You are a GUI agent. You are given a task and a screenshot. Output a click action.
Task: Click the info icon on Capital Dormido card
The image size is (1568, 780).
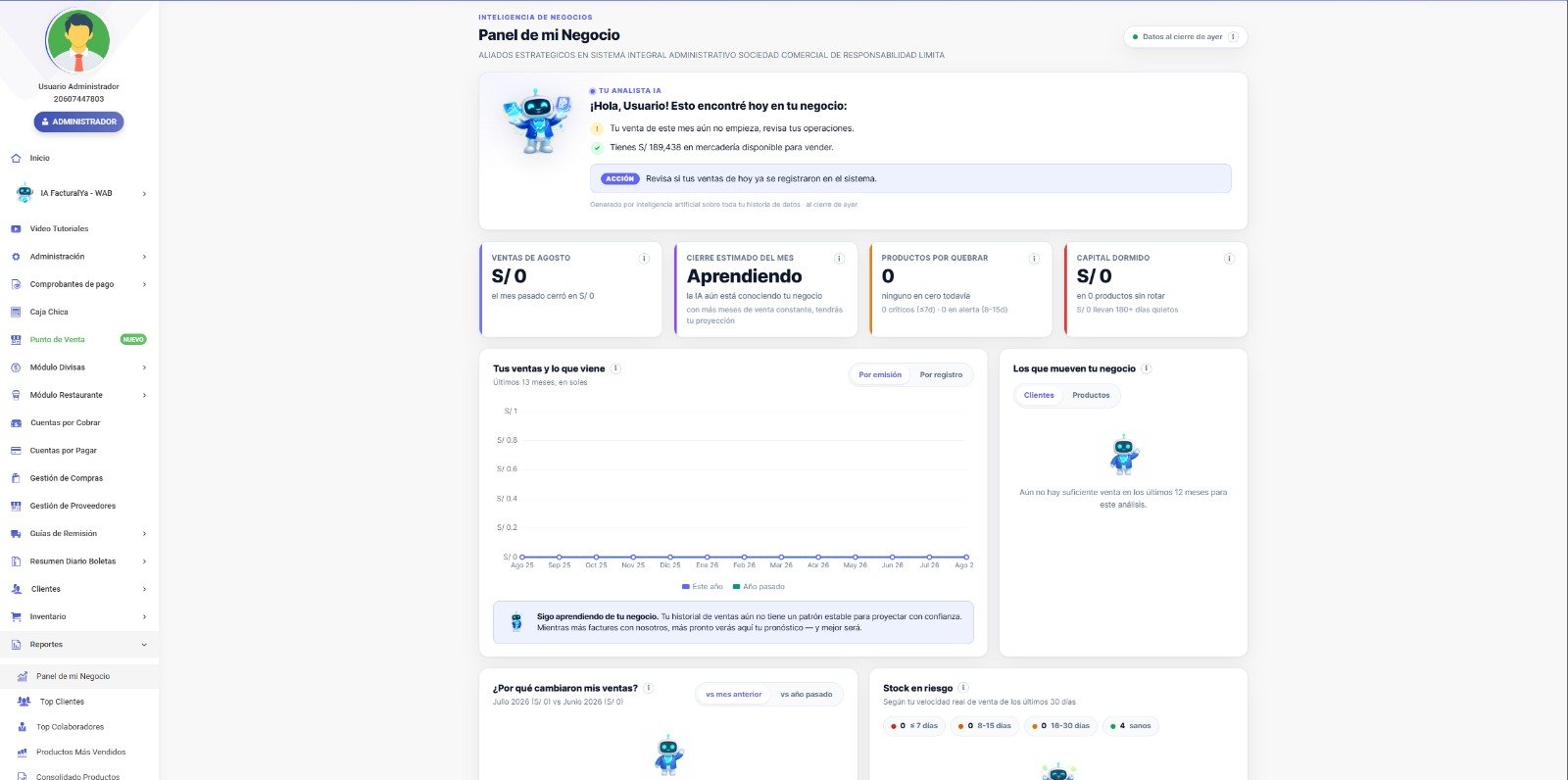[x=1229, y=259]
